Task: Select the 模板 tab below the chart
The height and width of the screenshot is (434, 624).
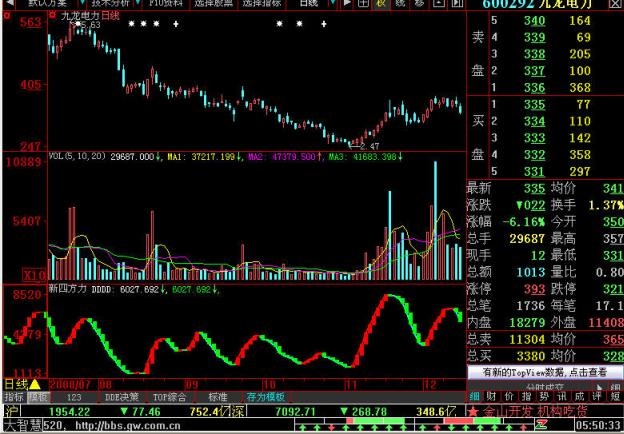Action: coord(39,397)
